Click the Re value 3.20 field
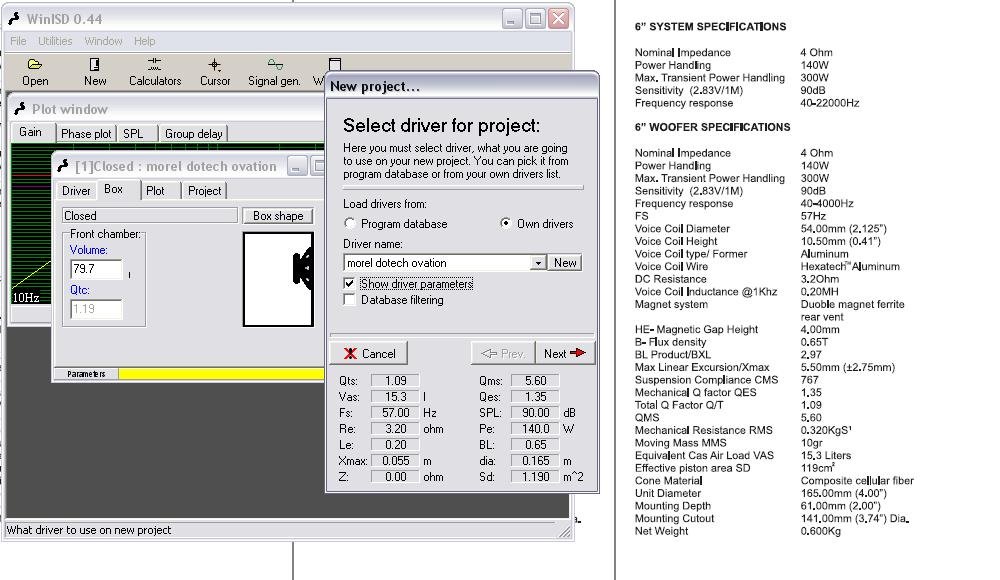The image size is (1000, 580). (x=395, y=429)
